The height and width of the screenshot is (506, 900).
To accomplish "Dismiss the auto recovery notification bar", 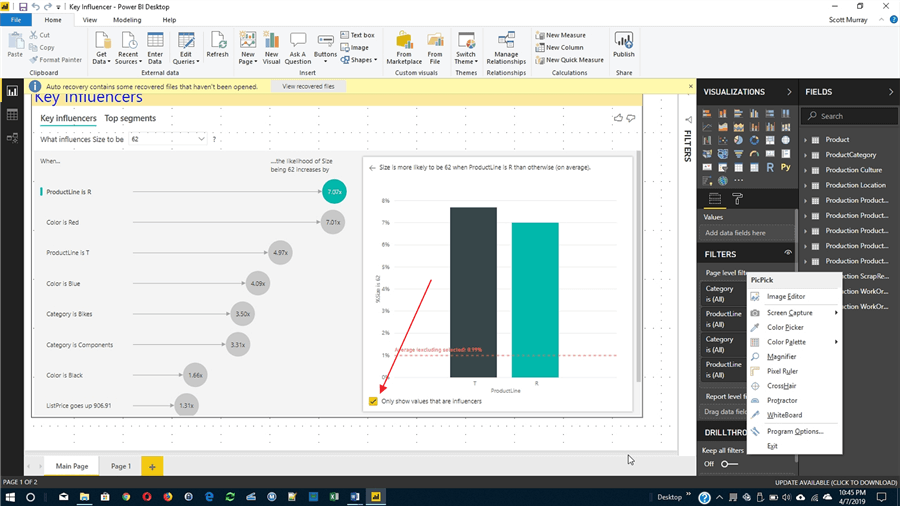I will pyautogui.click(x=690, y=87).
